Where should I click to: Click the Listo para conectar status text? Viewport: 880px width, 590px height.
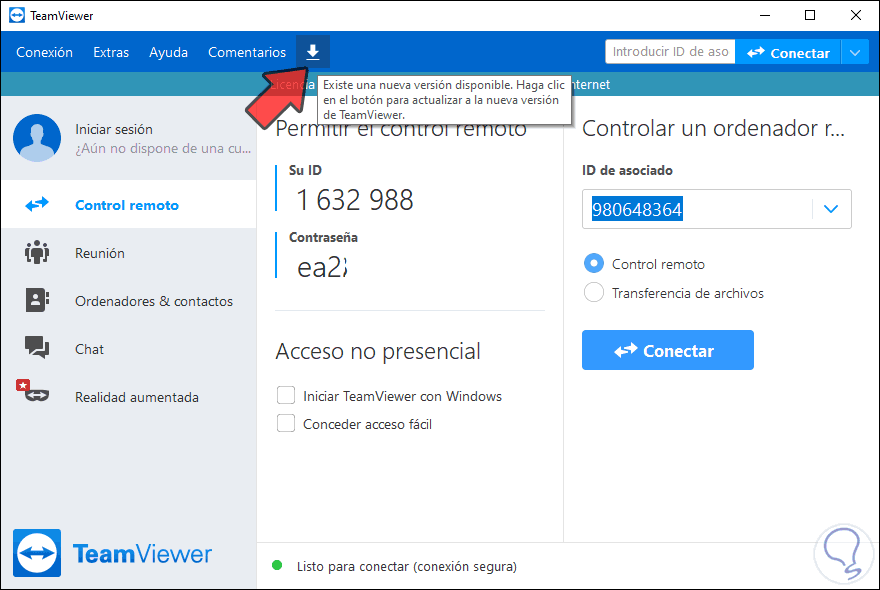(x=407, y=566)
